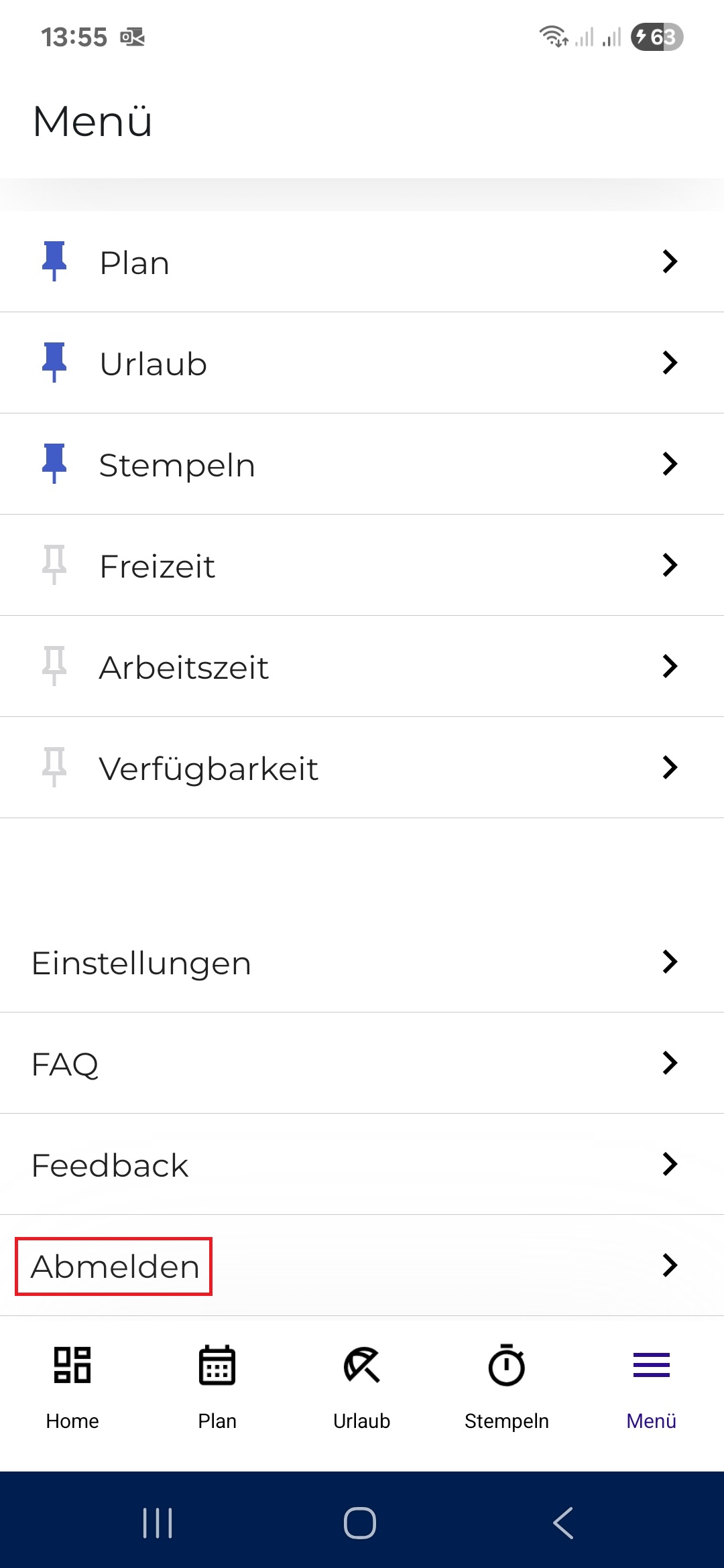
Task: Open the Feedback menu entry
Action: [362, 1164]
